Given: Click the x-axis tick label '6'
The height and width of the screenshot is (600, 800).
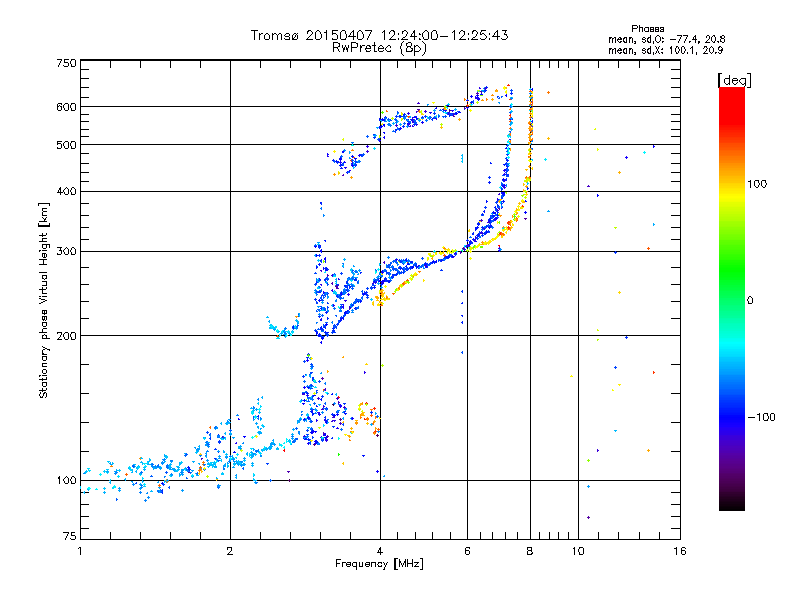Looking at the screenshot, I should (x=467, y=551).
